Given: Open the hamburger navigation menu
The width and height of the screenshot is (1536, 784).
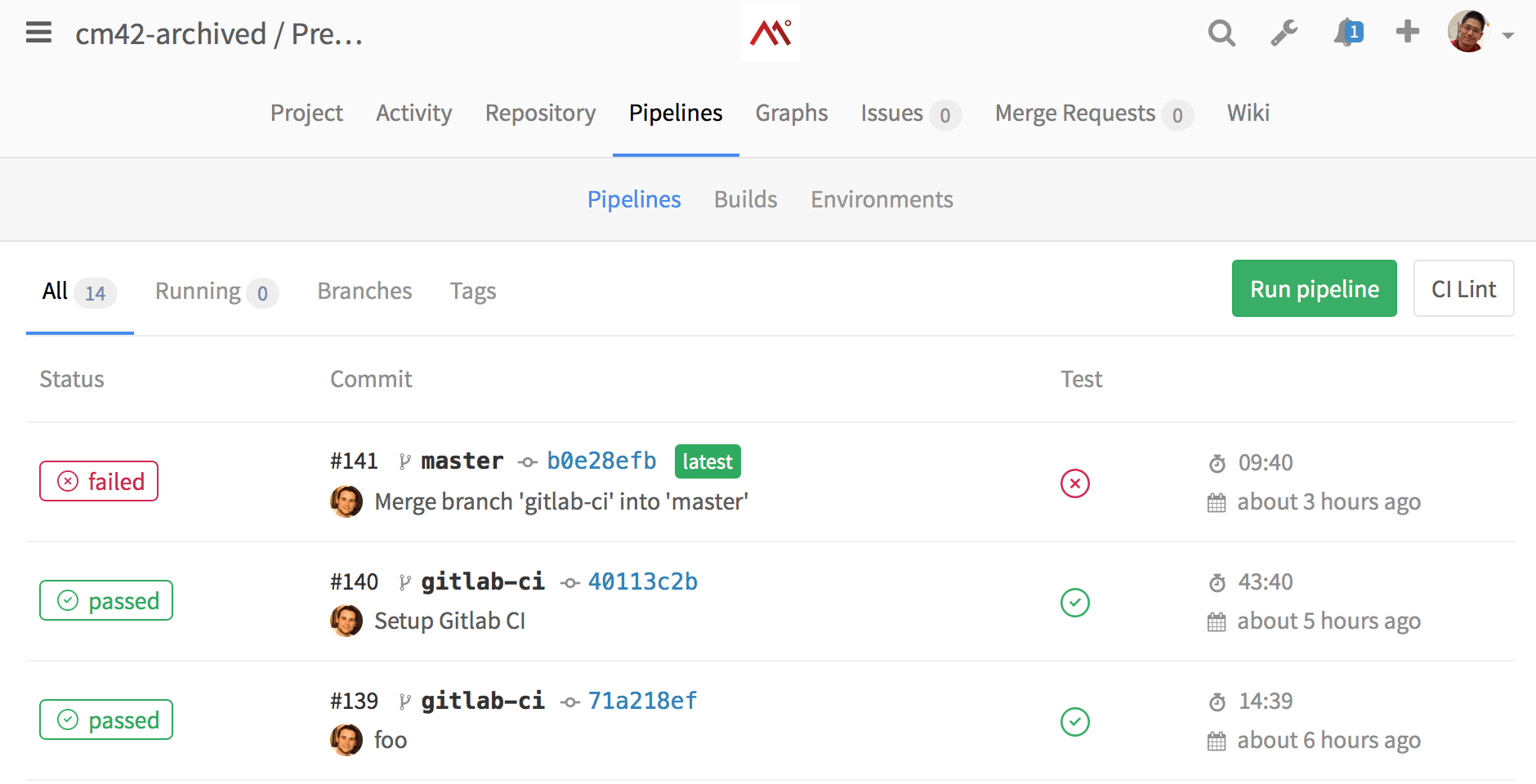Looking at the screenshot, I should point(38,33).
